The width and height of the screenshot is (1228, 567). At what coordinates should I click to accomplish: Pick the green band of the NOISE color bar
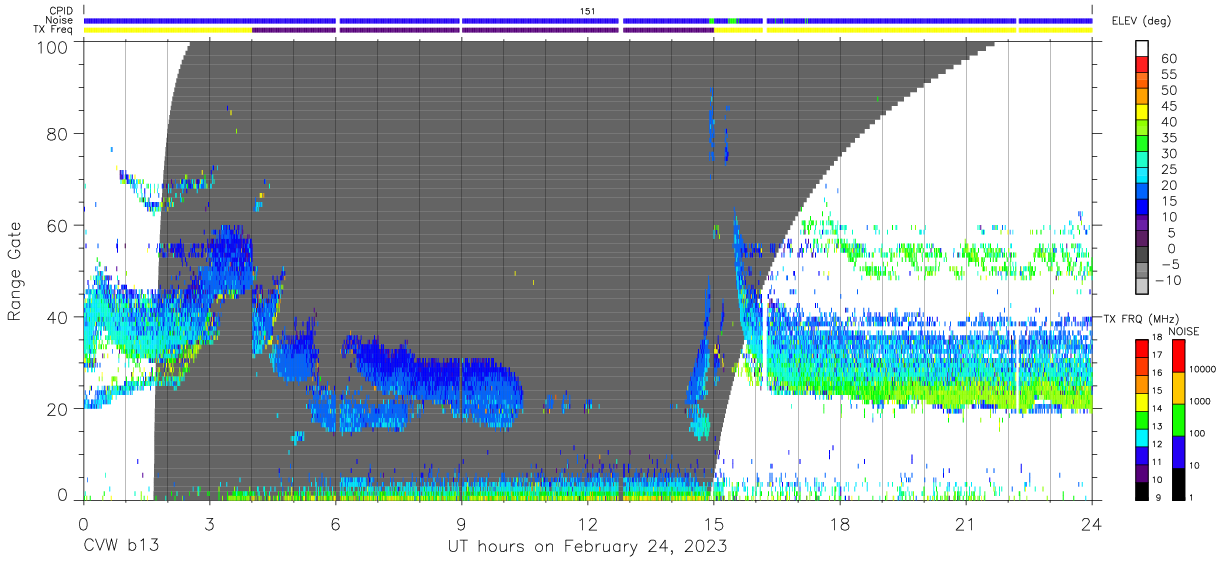click(1178, 420)
